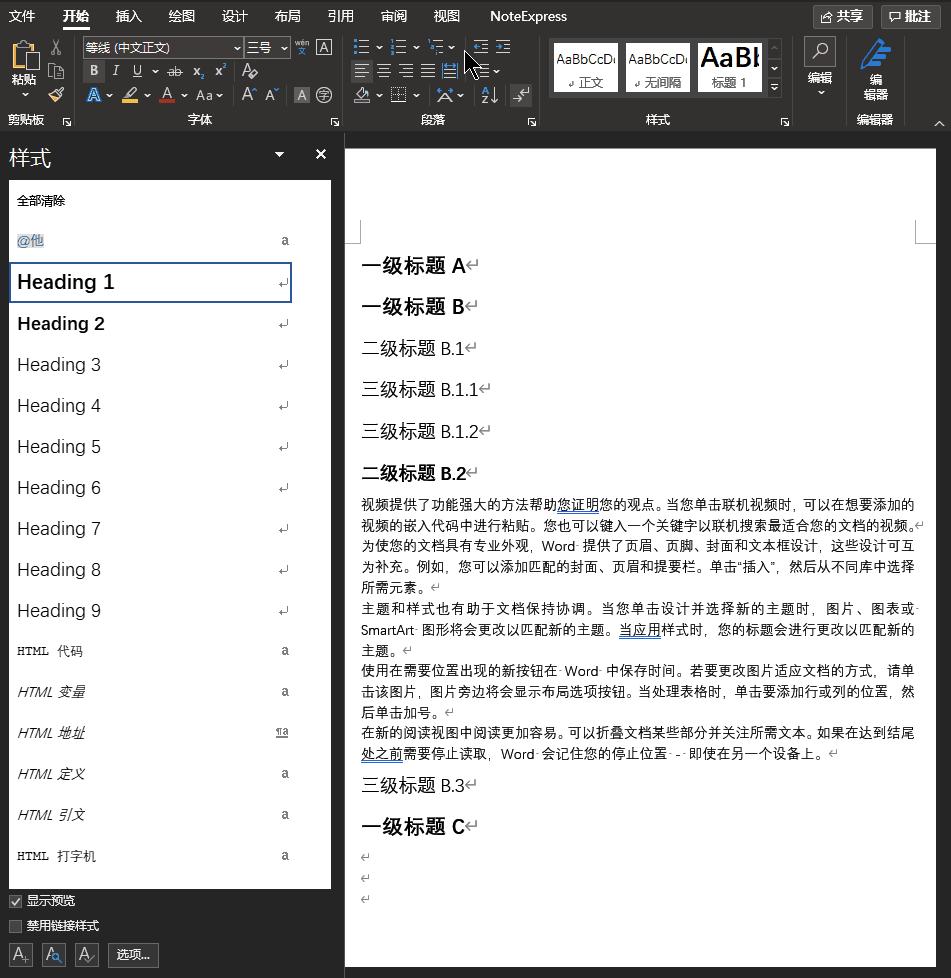Toggle Show/Hide paragraph marks
This screenshot has height=978, width=951.
point(521,95)
